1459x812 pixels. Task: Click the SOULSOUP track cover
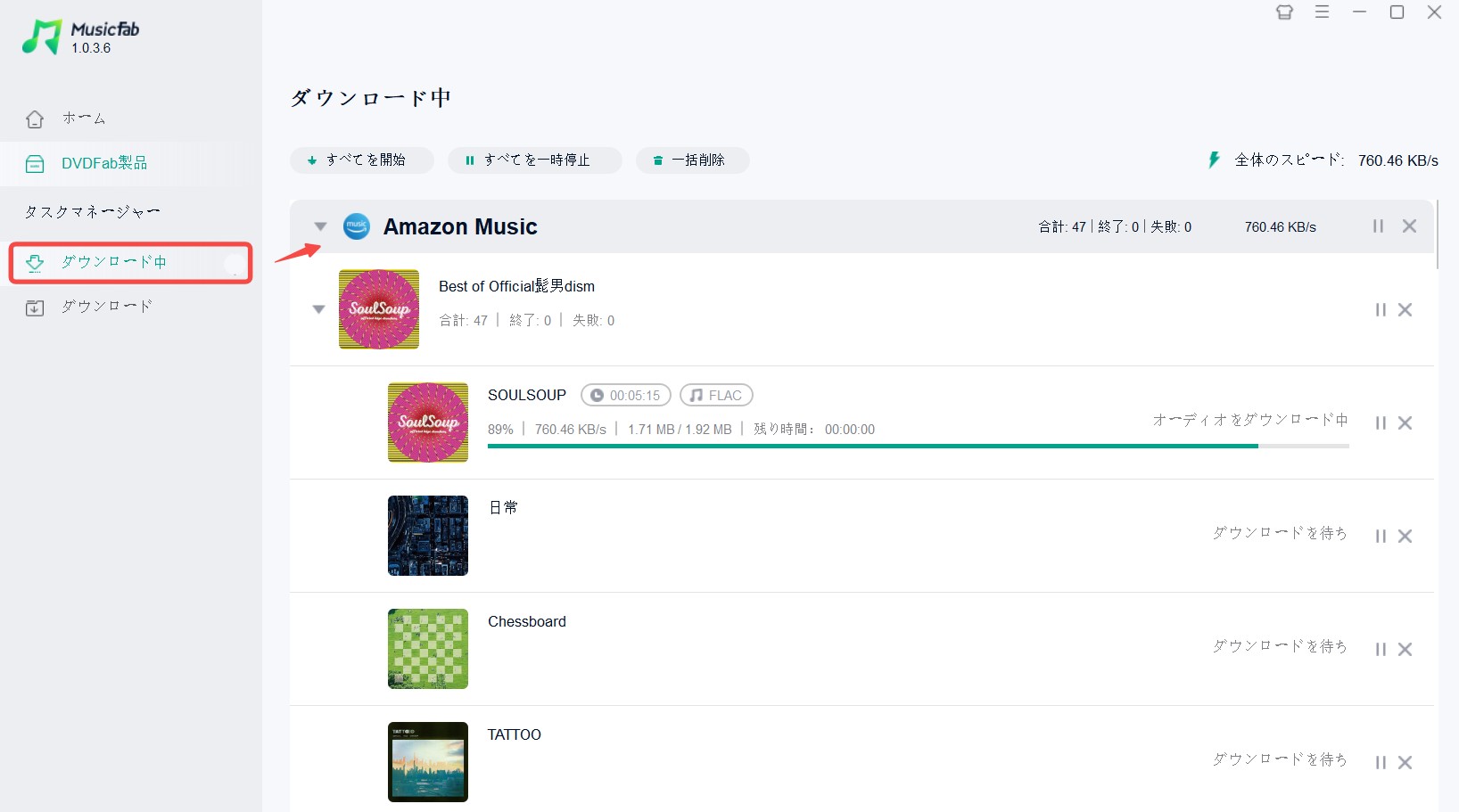tap(428, 422)
